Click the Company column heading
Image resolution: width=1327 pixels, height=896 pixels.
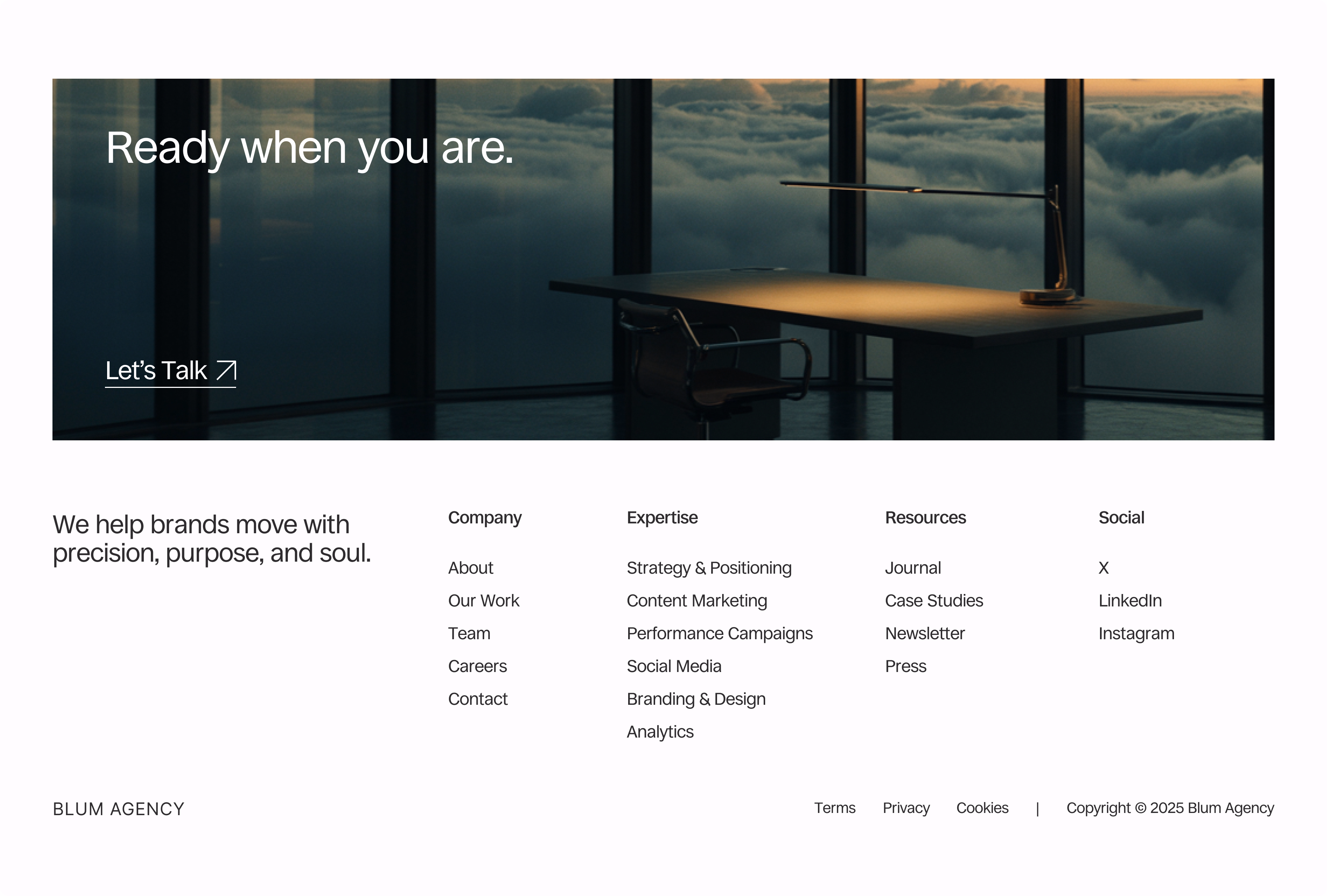pyautogui.click(x=485, y=518)
